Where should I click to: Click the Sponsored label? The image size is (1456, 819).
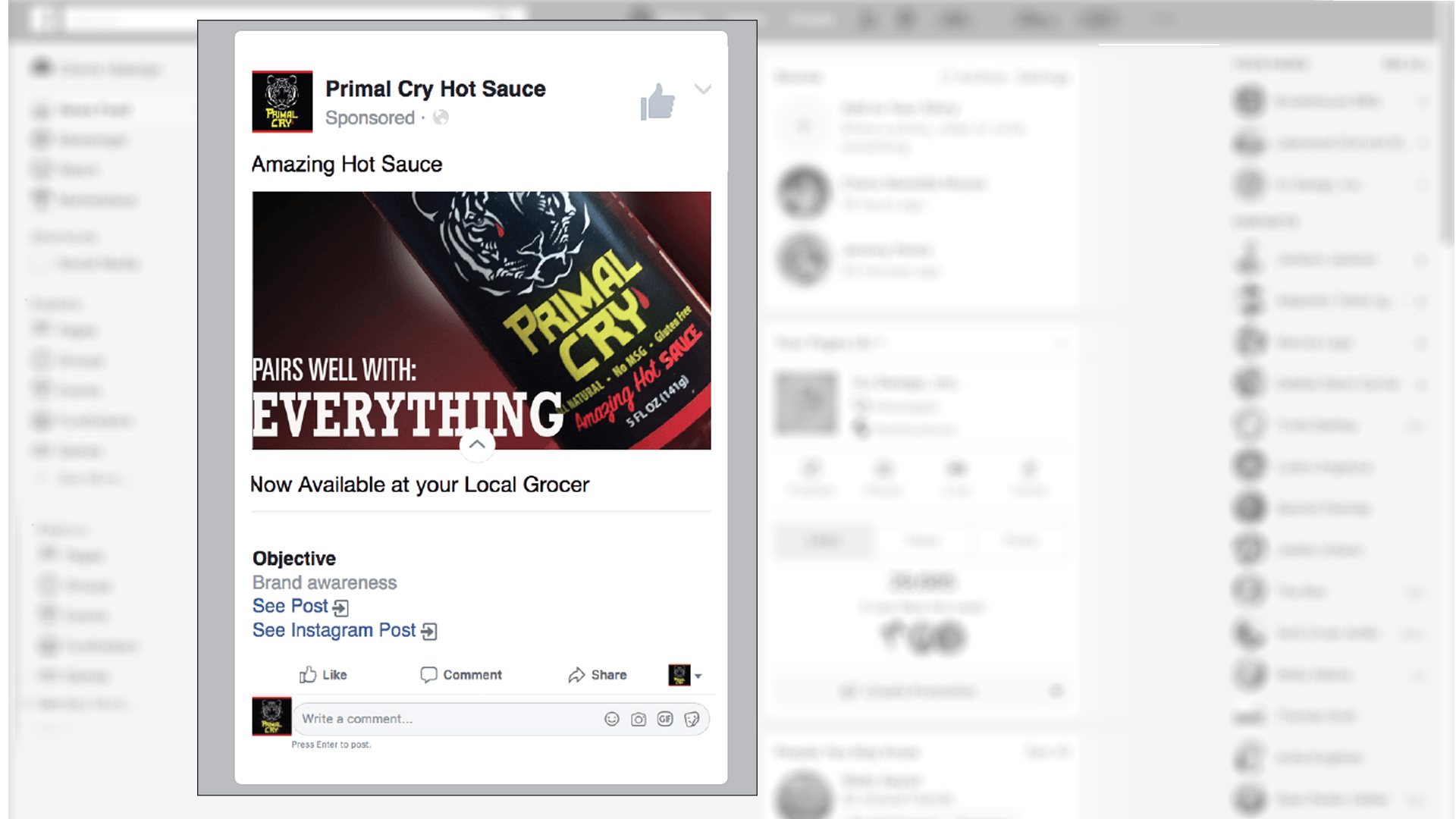coord(370,118)
